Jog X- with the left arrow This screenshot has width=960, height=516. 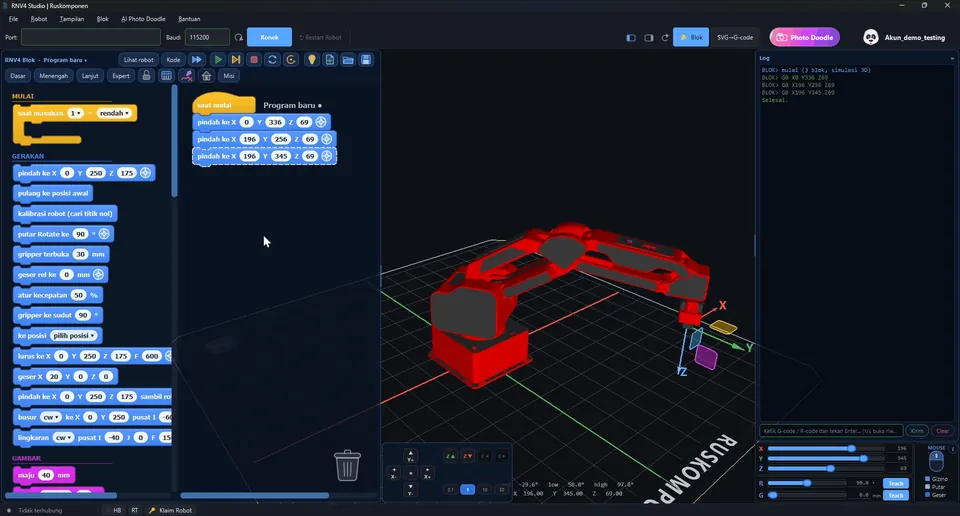[394, 473]
